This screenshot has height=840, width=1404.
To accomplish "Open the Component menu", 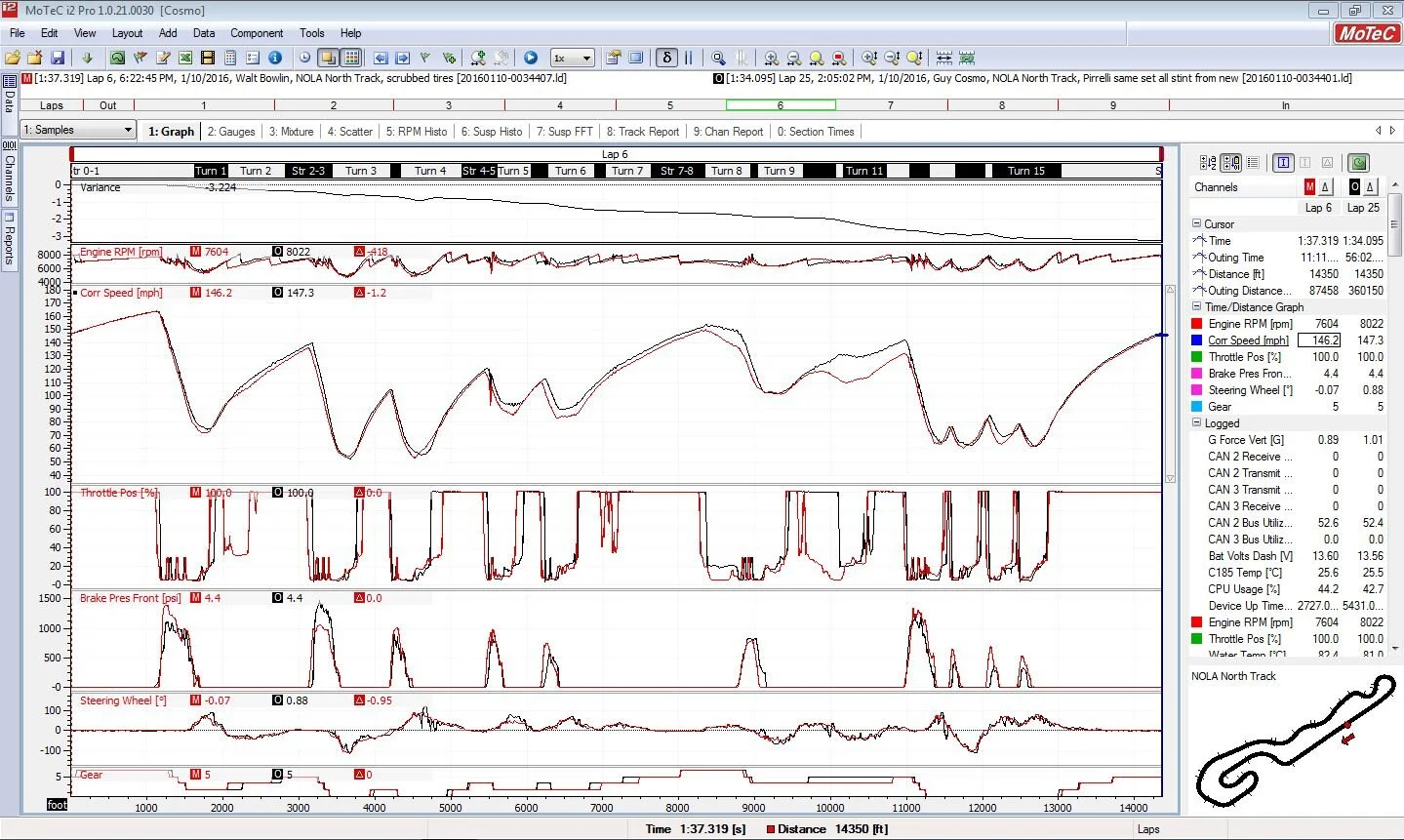I will pos(257,32).
